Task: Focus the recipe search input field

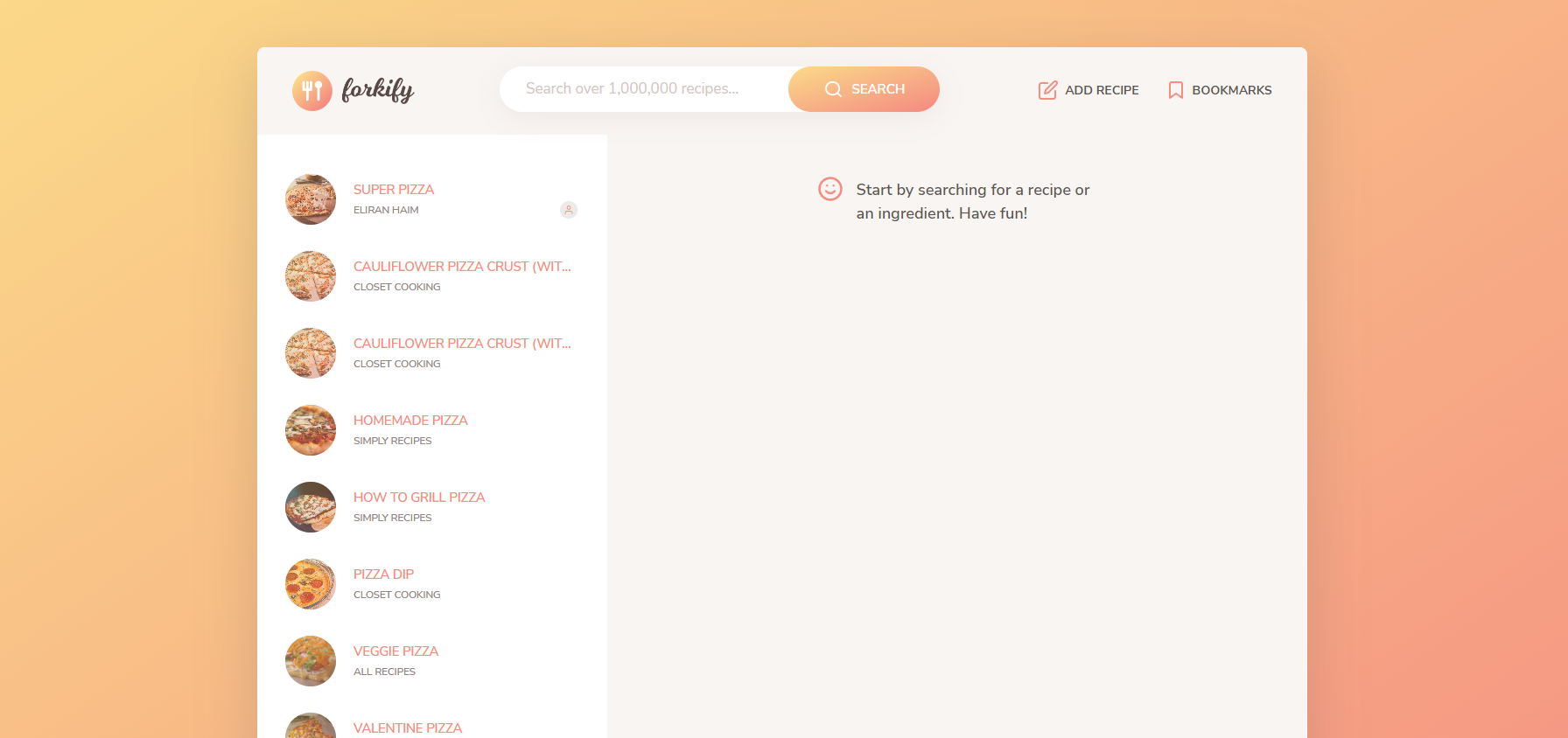Action: pyautogui.click(x=643, y=89)
